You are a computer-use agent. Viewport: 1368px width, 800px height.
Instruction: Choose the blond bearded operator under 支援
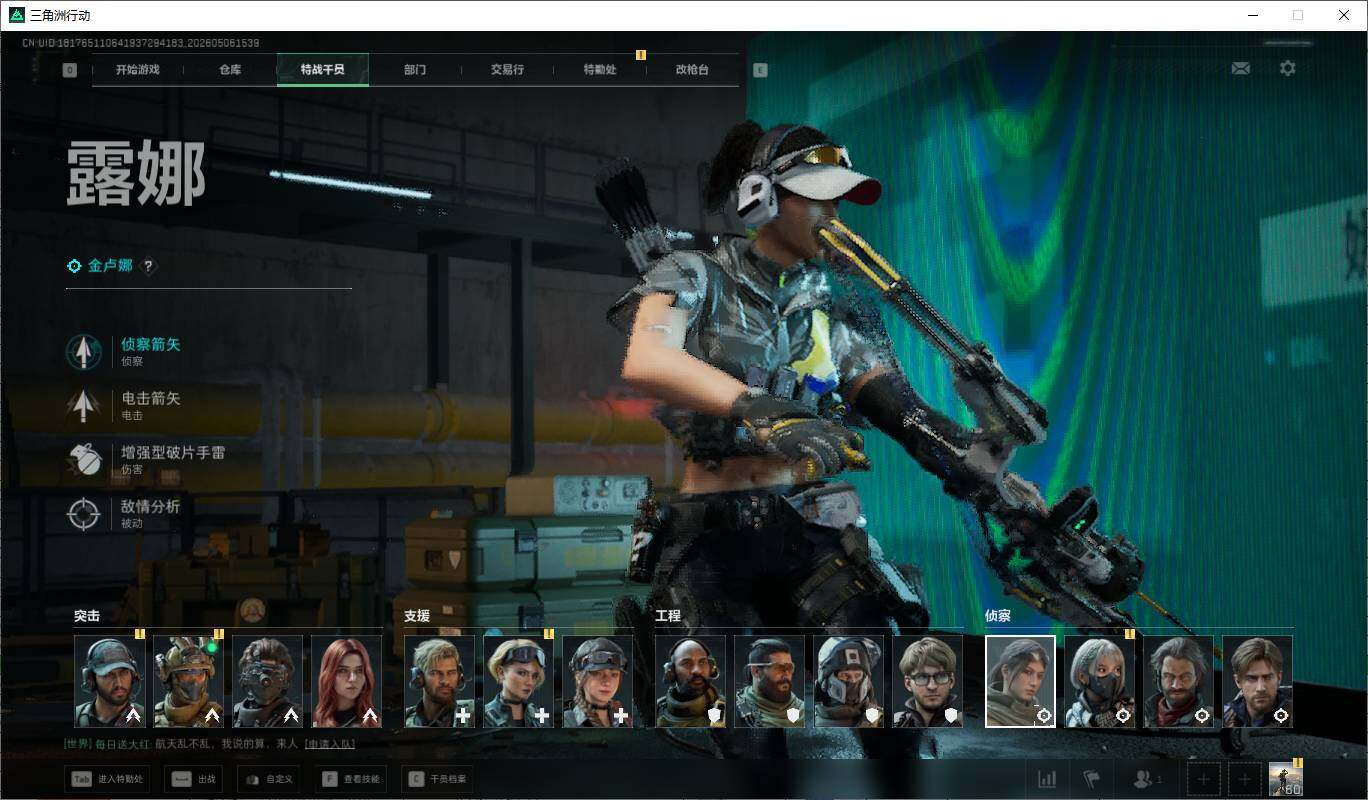click(440, 682)
